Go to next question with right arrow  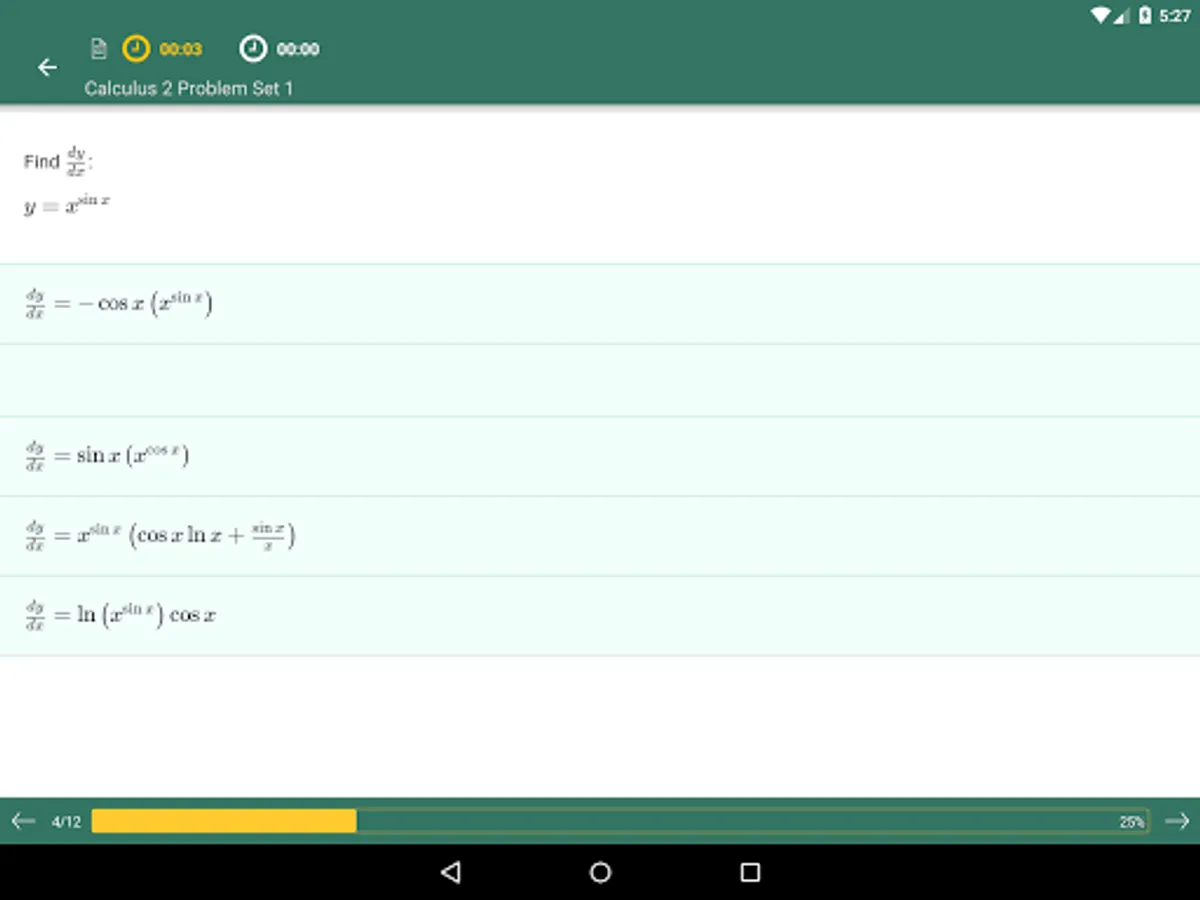[1177, 821]
